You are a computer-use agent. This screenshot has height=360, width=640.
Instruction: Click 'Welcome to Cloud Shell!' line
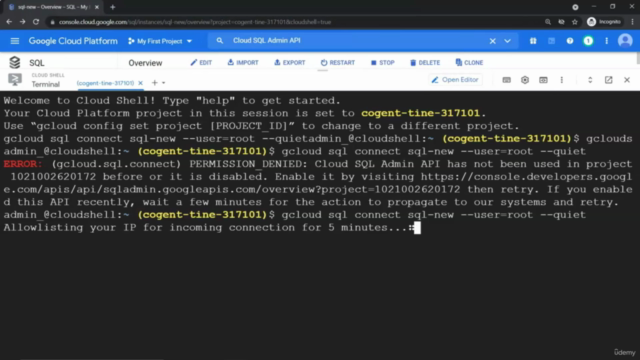pyautogui.click(x=172, y=101)
